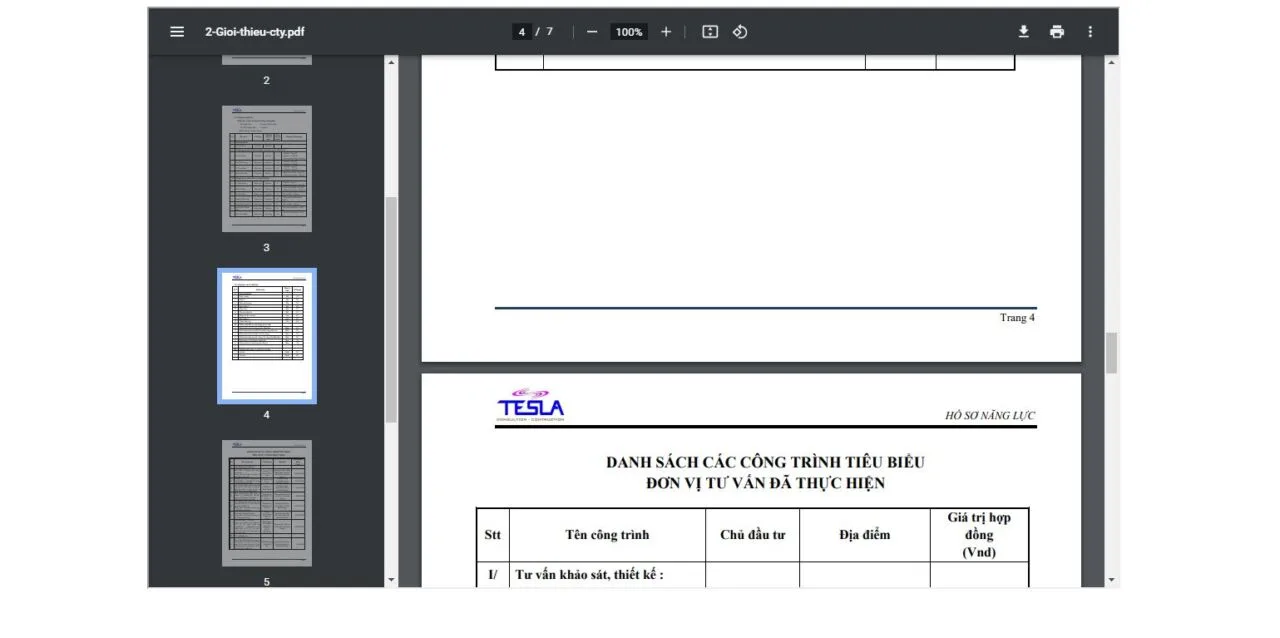
Task: Click 'Giá trị hợp đồng (Vnd)' column header
Action: point(979,535)
